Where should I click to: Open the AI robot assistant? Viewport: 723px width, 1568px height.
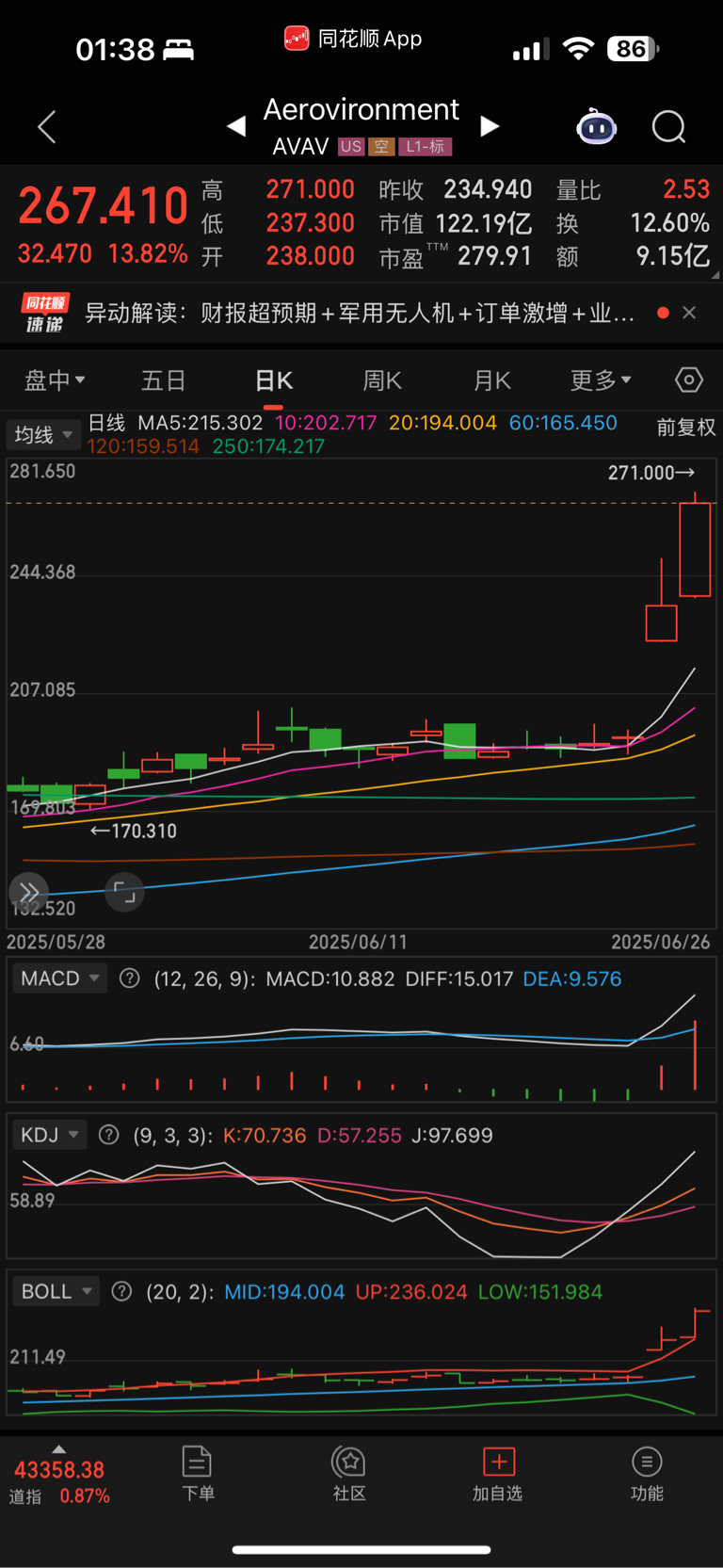[x=596, y=126]
